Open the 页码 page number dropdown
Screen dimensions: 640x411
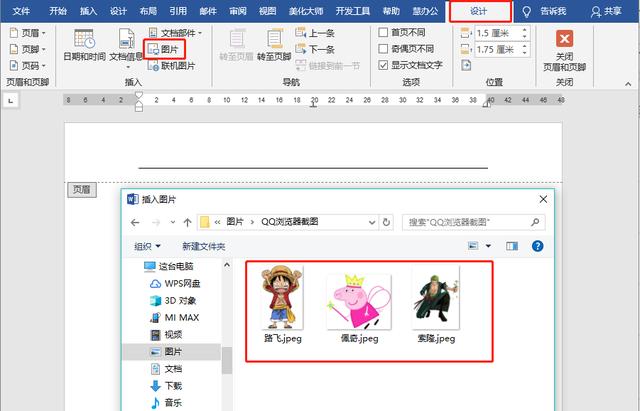tap(27, 66)
